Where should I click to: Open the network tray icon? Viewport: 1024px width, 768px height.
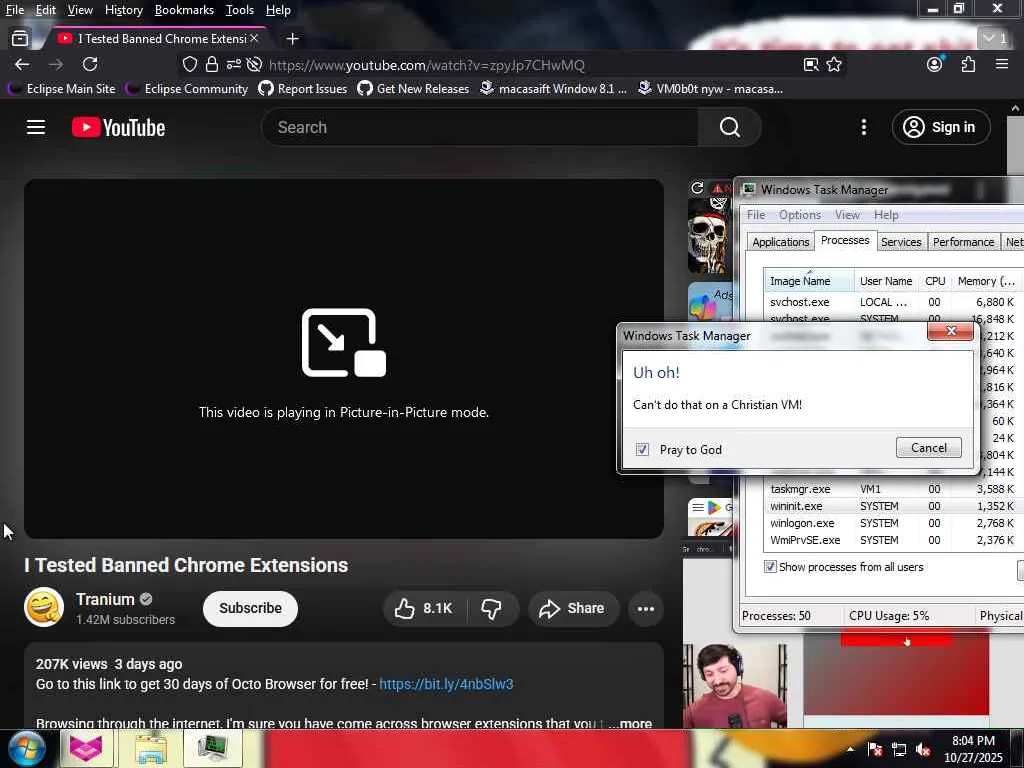pyautogui.click(x=899, y=750)
